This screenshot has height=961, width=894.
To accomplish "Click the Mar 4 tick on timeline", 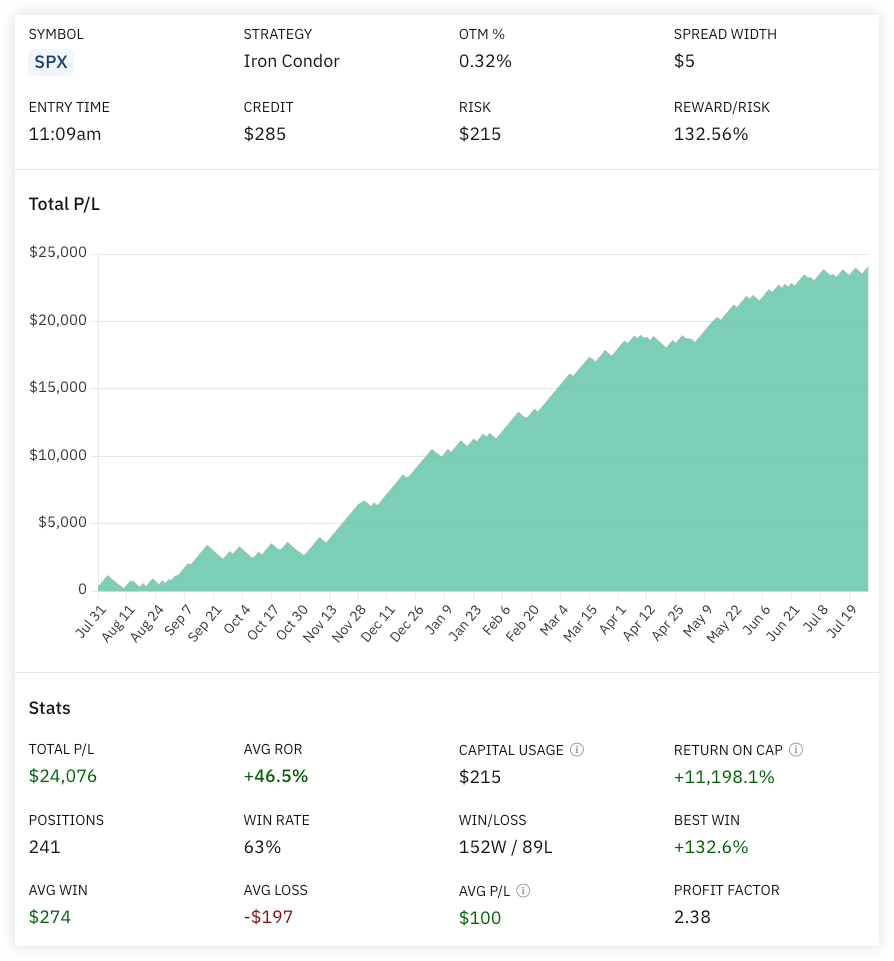I will 555,620.
